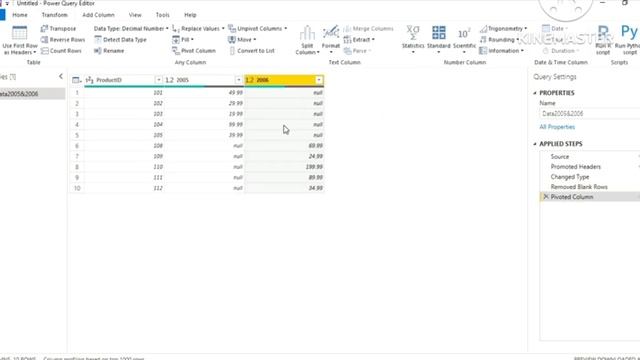Image resolution: width=640 pixels, height=360 pixels.
Task: Open 2006 column filter dropdown
Action: click(x=319, y=80)
